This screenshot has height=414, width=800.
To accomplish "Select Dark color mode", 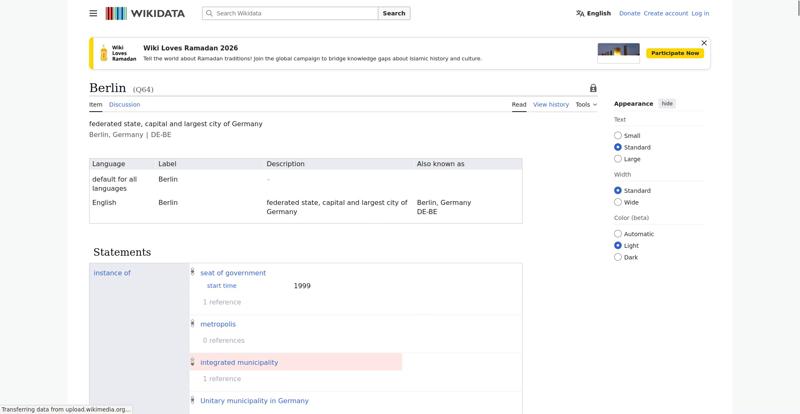I will click(x=618, y=257).
